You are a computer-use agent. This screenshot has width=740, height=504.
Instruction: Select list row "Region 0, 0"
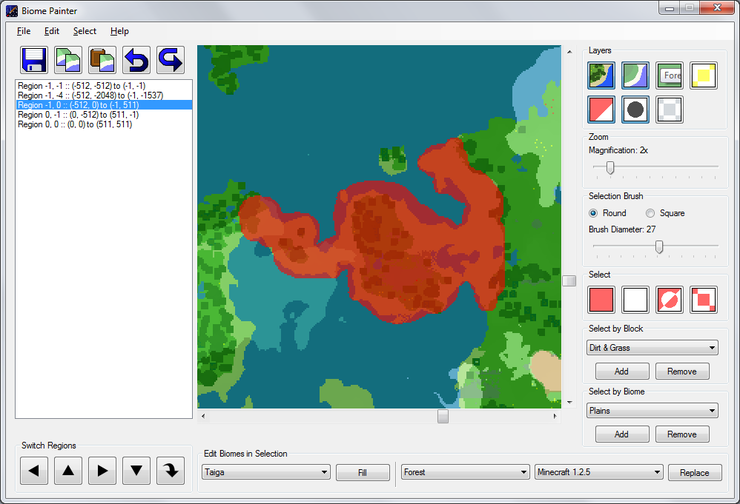pos(104,124)
